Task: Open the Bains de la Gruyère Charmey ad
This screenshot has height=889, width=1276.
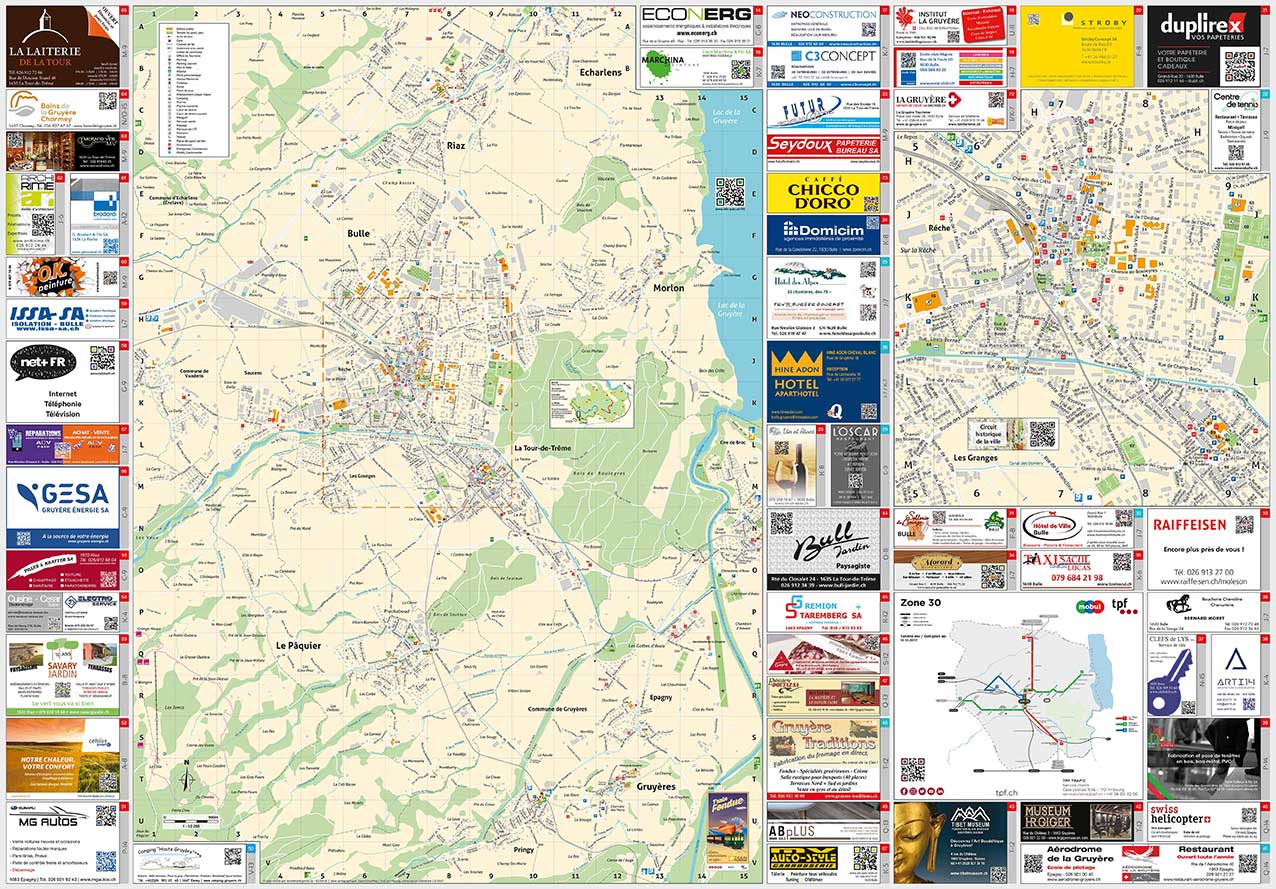Action: [62, 110]
